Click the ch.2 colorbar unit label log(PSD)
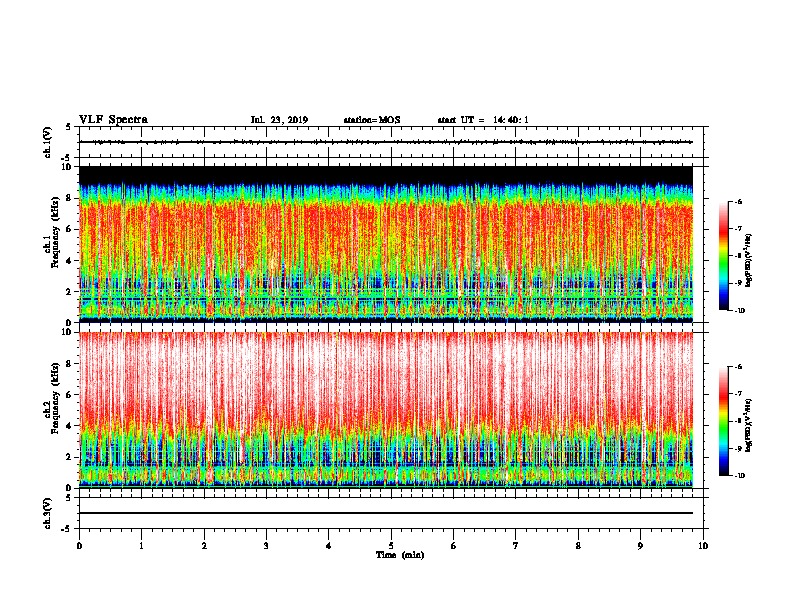 tap(748, 426)
